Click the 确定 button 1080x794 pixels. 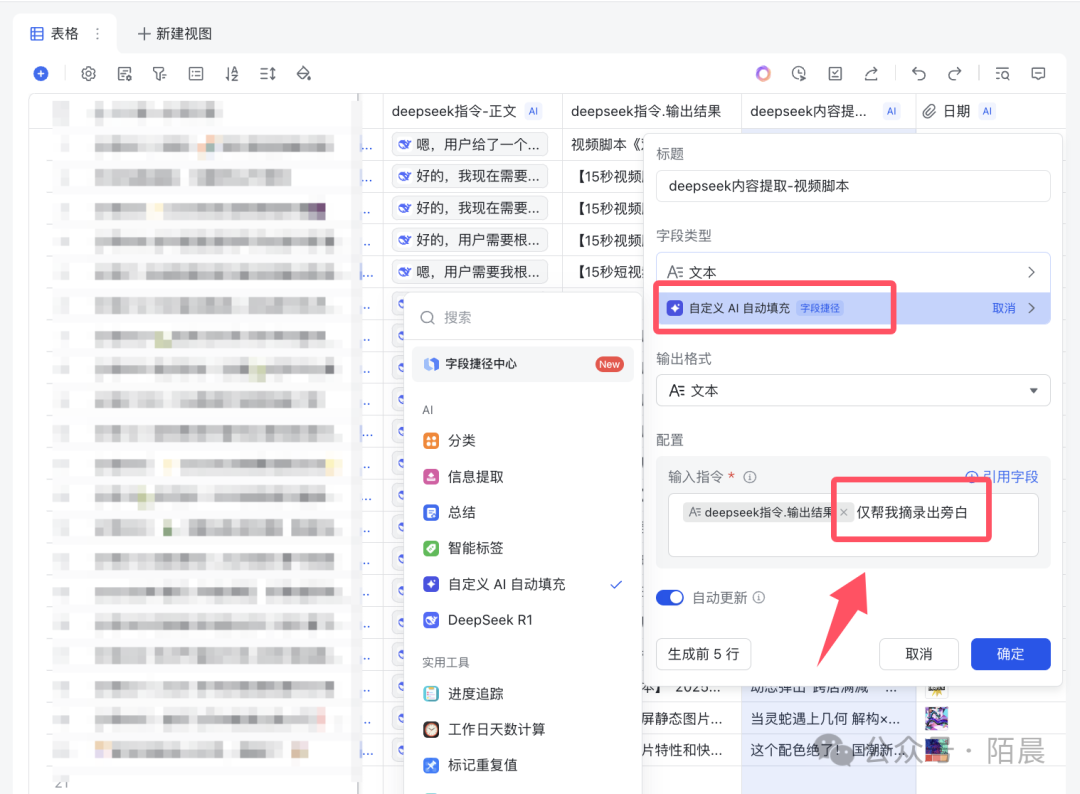(1010, 654)
